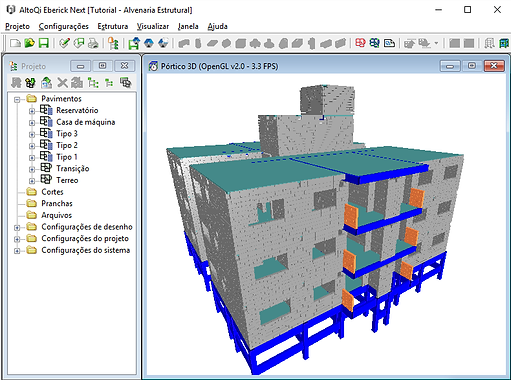Select the Cortes folder
Image resolution: width=511 pixels, height=380 pixels.
coord(52,192)
